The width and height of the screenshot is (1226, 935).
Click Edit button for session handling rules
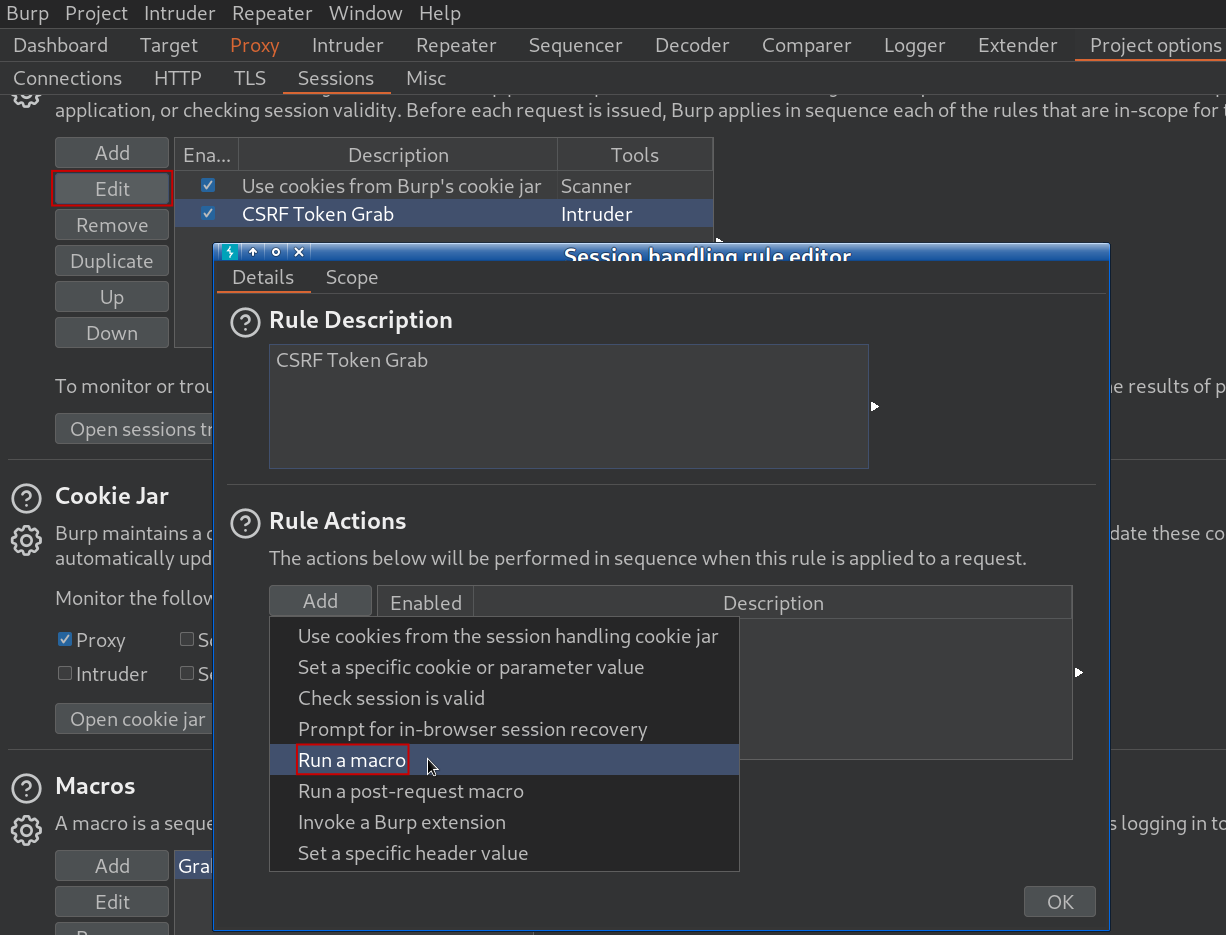click(x=112, y=189)
